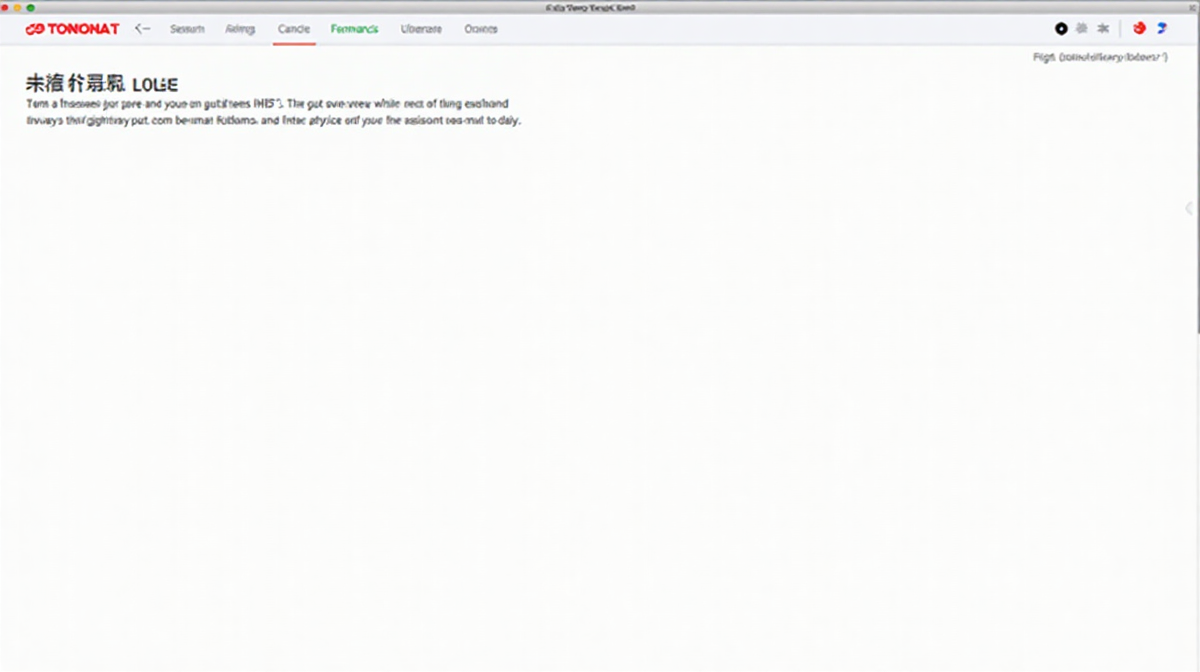Open the Aiming tab
The width and height of the screenshot is (1200, 672).
tap(240, 29)
